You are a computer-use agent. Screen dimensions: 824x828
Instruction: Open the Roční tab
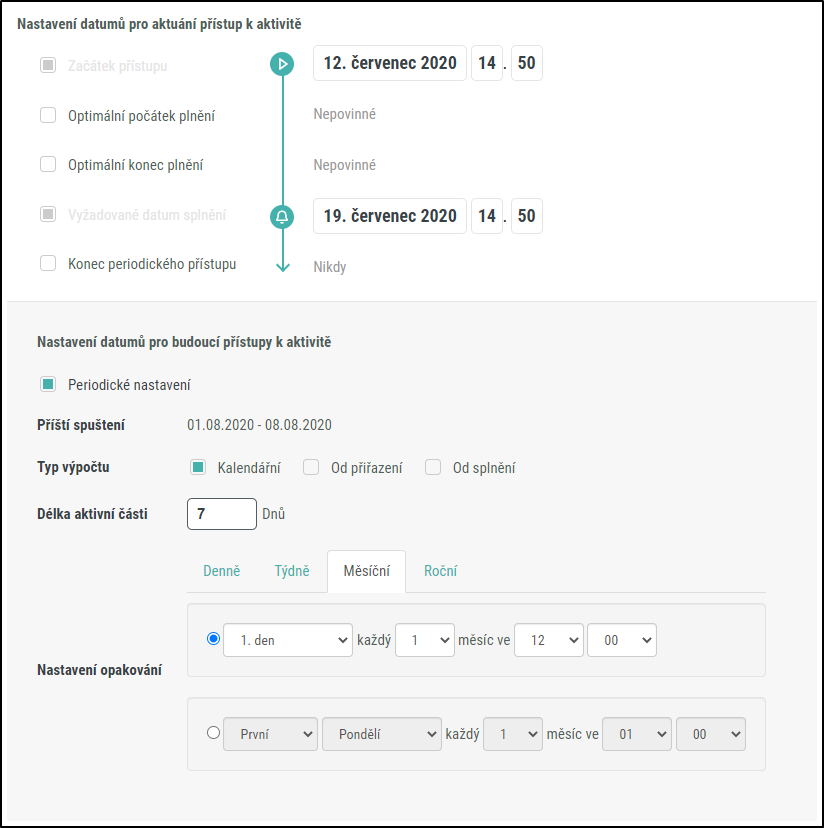tap(440, 571)
